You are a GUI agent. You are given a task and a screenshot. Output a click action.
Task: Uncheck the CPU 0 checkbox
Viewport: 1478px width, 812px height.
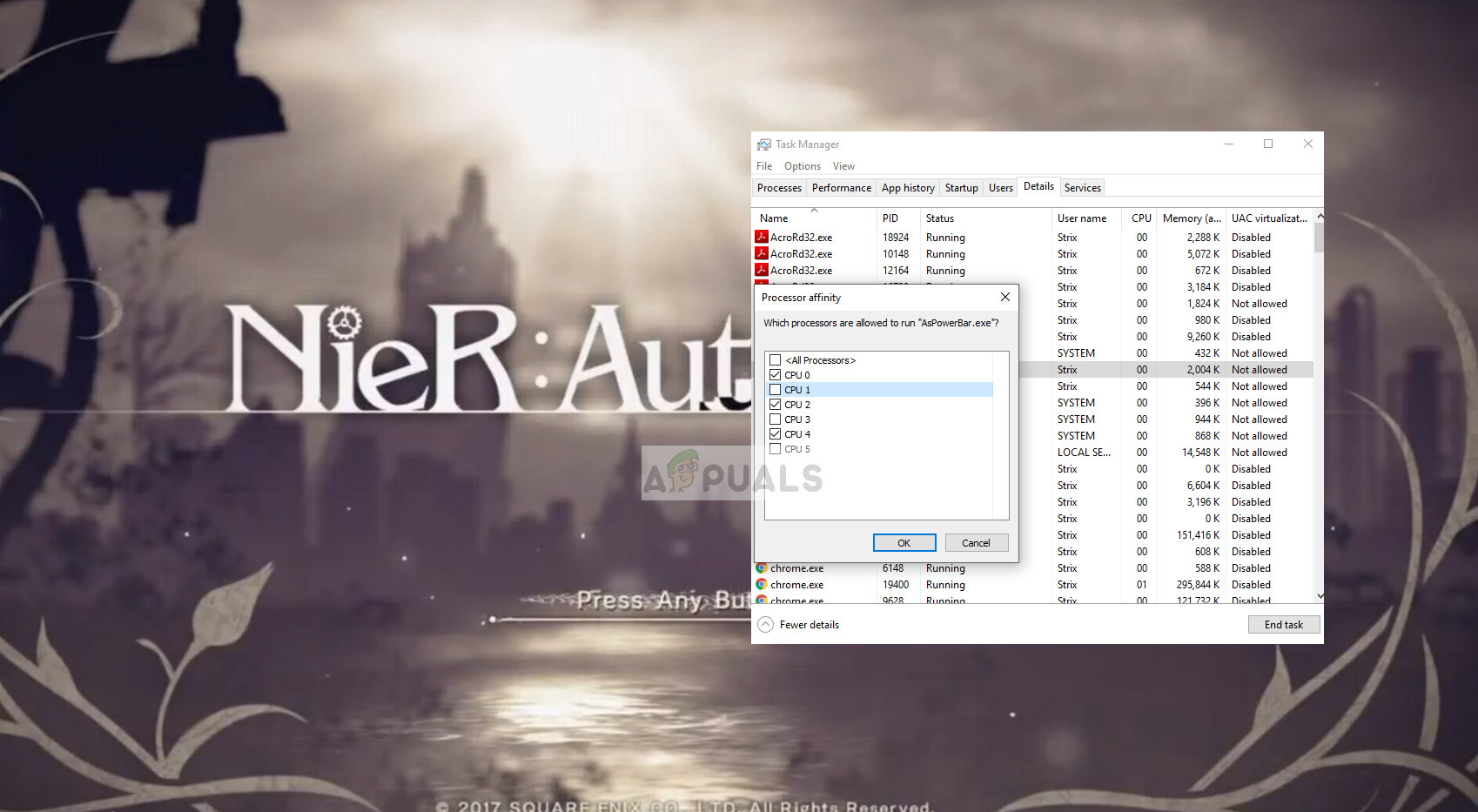(776, 374)
